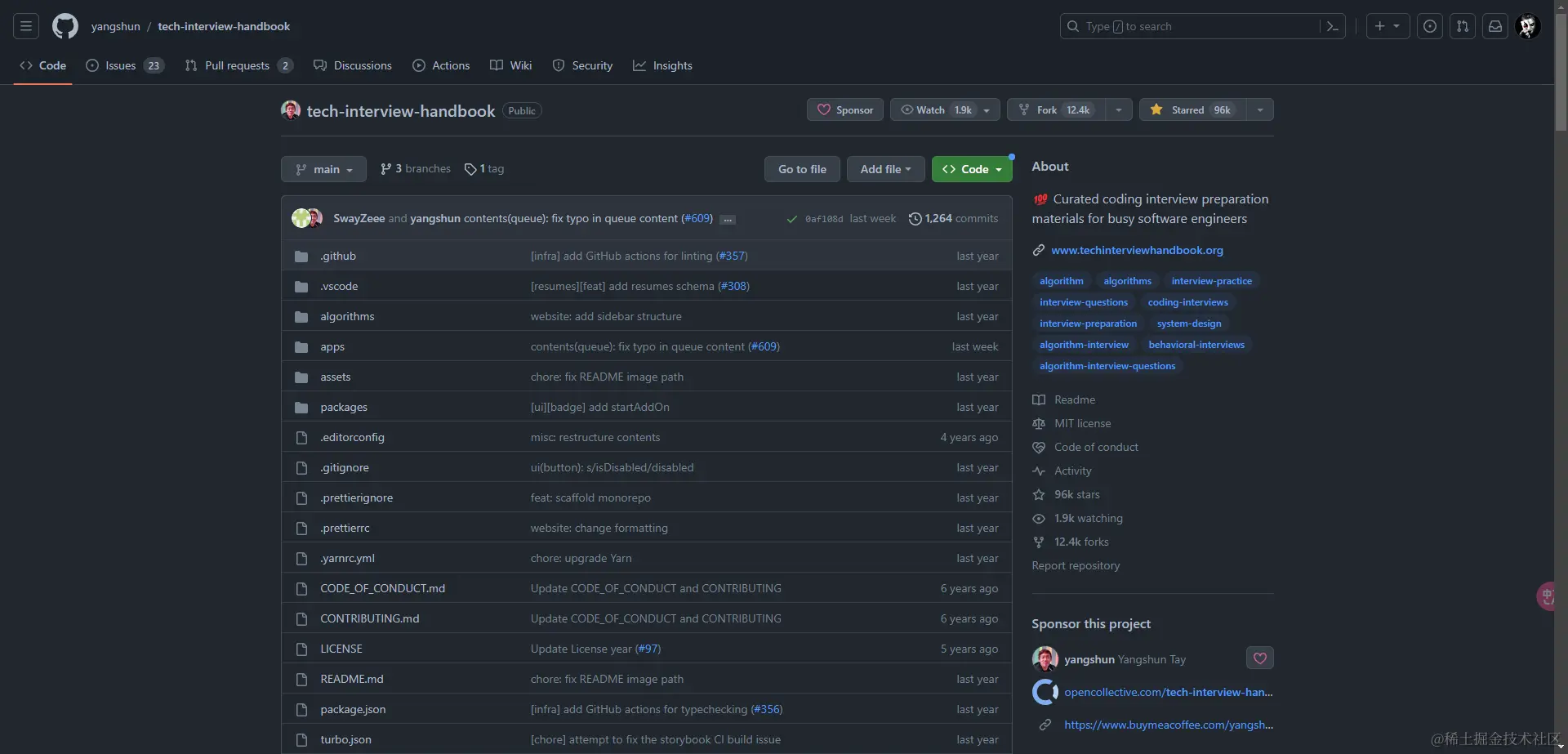The height and width of the screenshot is (754, 1568).
Task: Open the Wiki tab
Action: pyautogui.click(x=511, y=65)
